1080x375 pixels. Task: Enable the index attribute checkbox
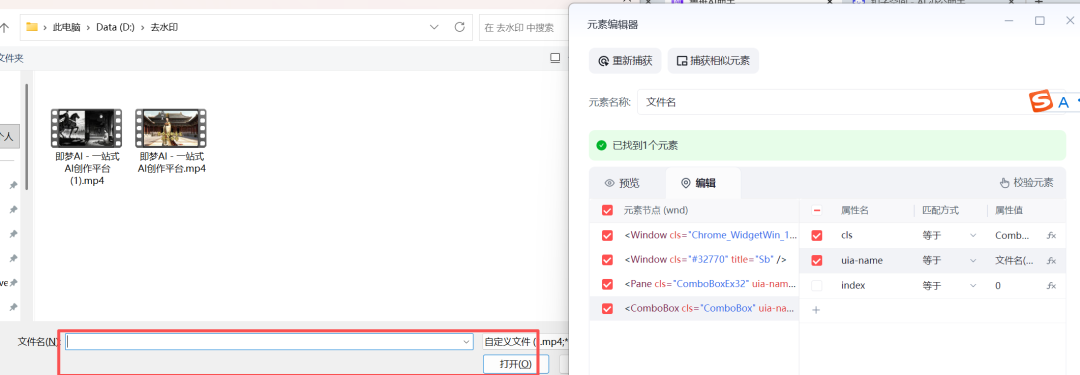coord(817,285)
